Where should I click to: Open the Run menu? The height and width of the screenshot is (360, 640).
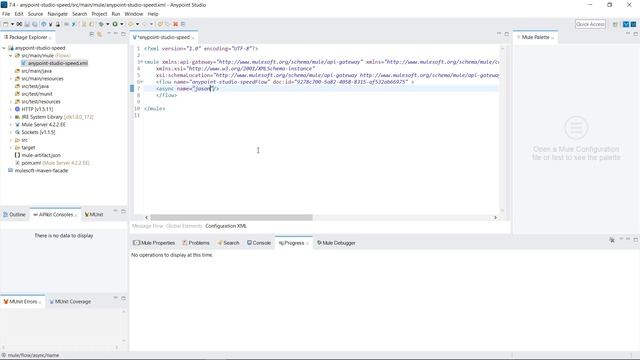[x=116, y=14]
